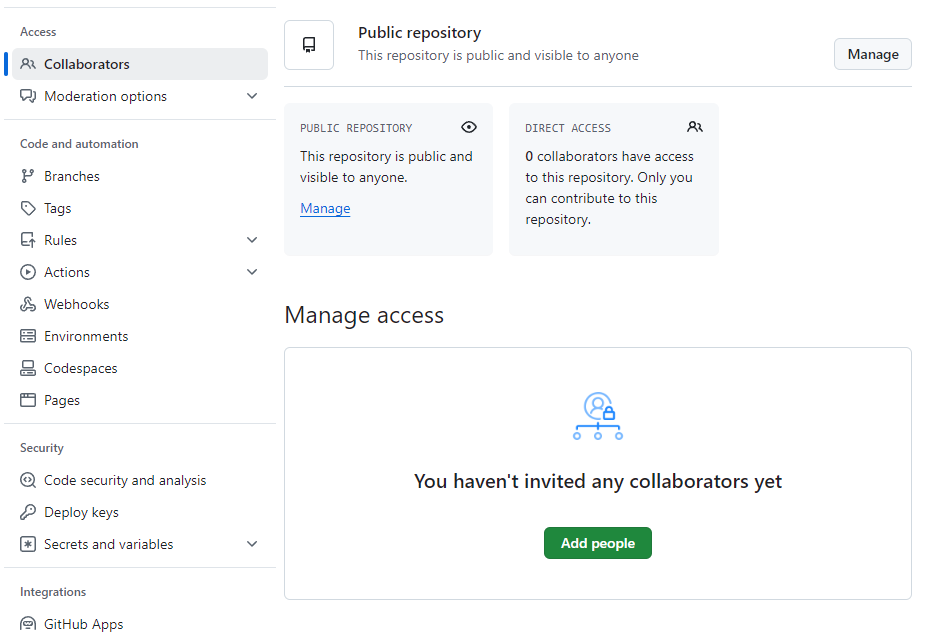Viewport: 927px width, 632px height.
Task: Click the eye icon in Public Repository card
Action: coord(469,127)
